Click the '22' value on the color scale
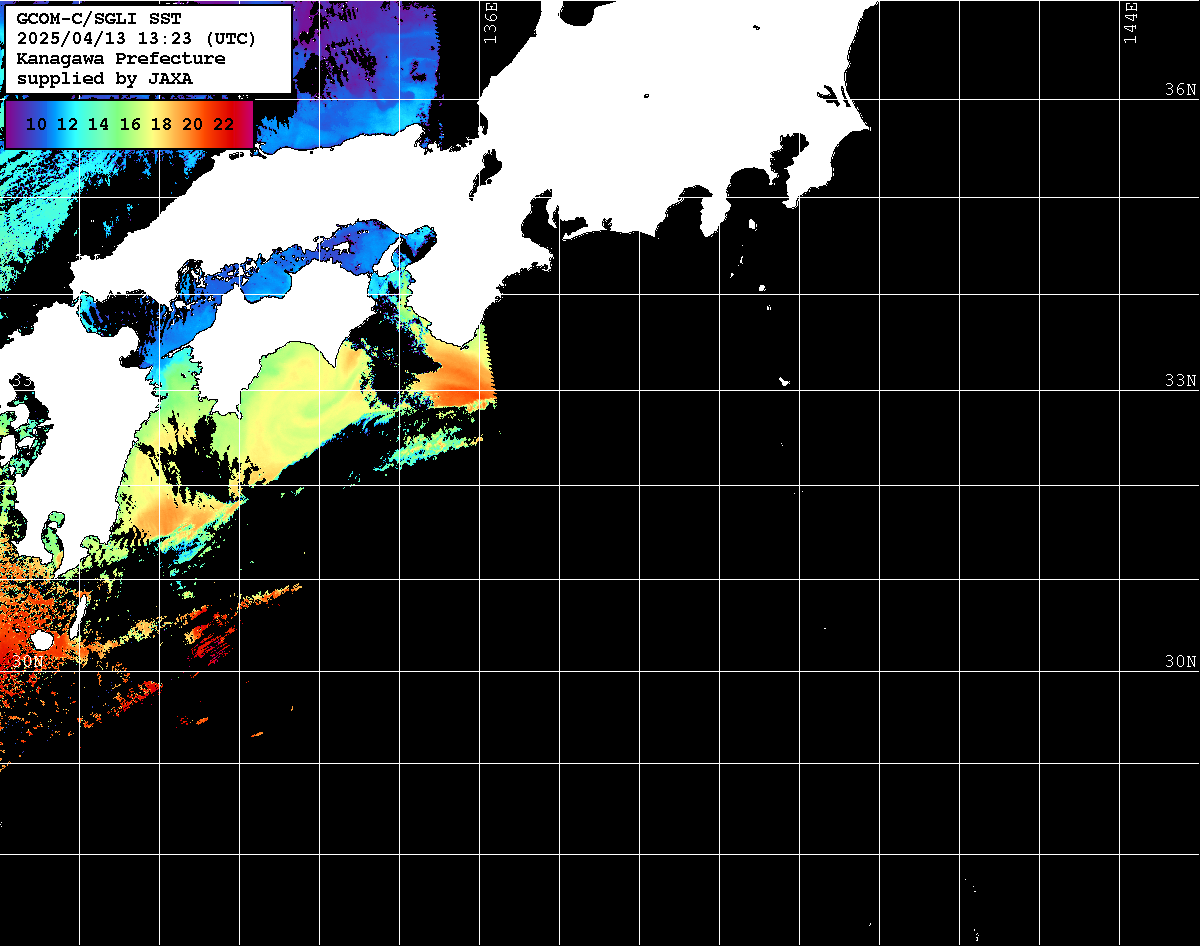Screen dimensions: 1200x946 (x=224, y=125)
